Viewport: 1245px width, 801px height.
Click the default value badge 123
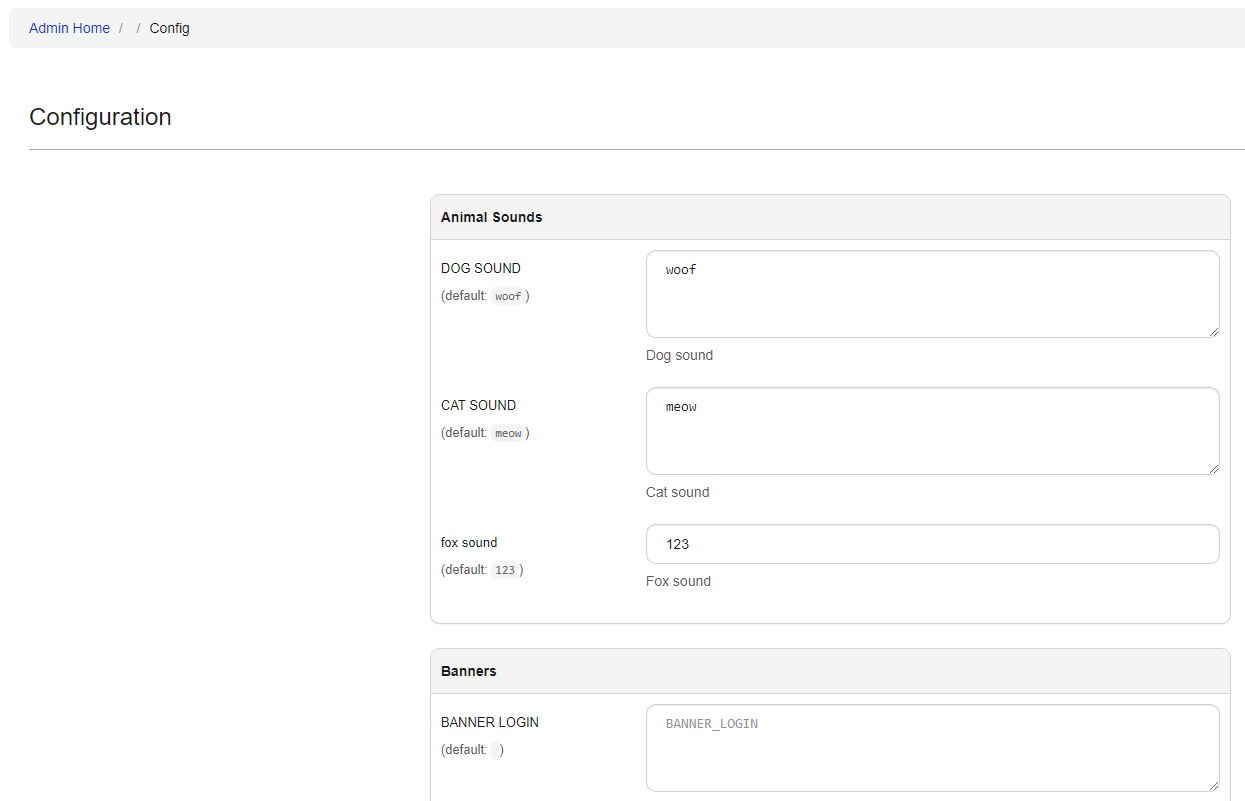(506, 569)
